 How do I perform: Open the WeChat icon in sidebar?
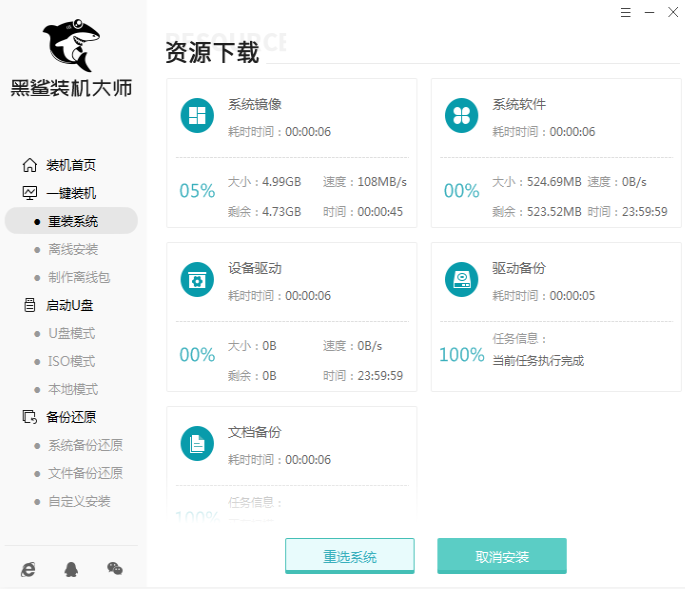pos(114,568)
